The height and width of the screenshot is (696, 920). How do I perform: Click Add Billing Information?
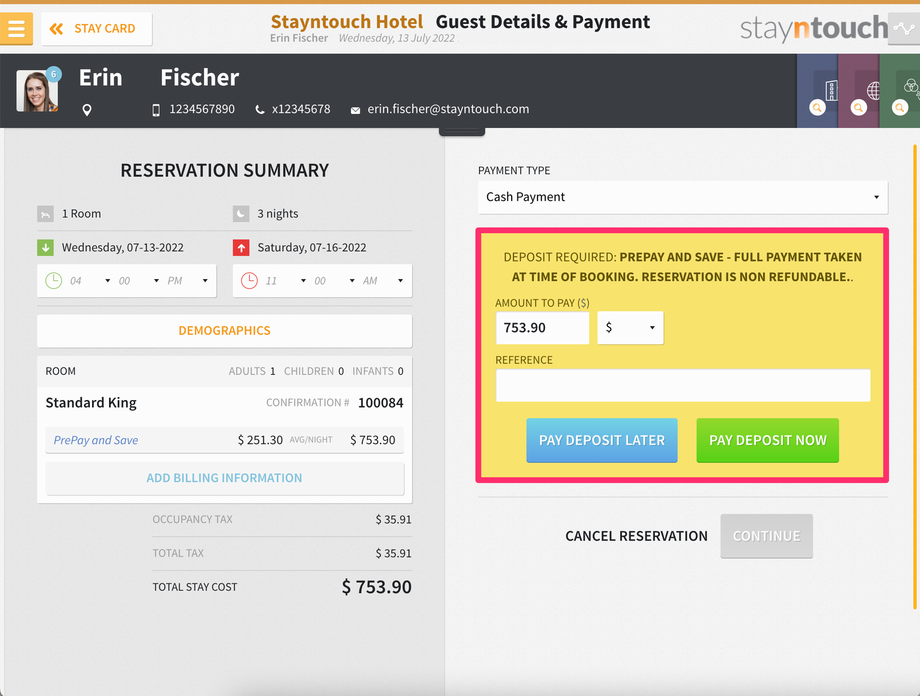pos(224,478)
